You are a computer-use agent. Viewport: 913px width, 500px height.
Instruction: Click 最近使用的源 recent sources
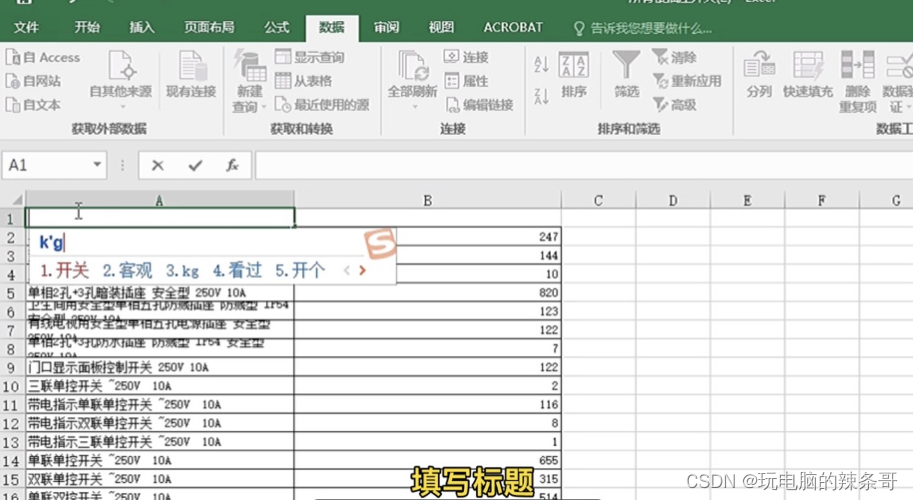322,105
